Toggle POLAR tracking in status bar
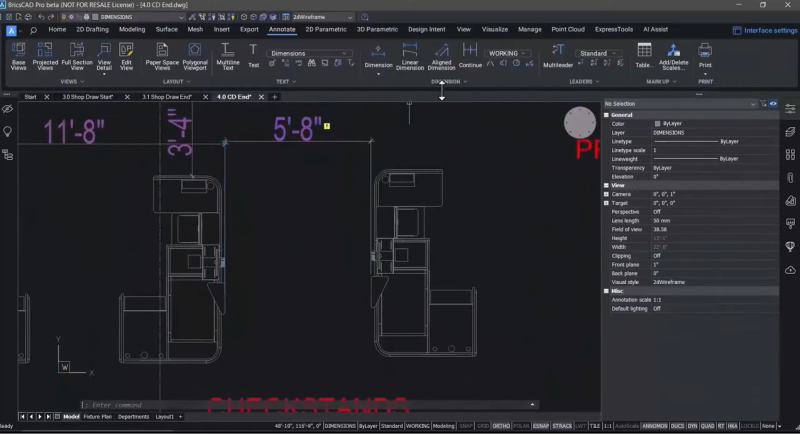The width and height of the screenshot is (800, 434). click(521, 426)
